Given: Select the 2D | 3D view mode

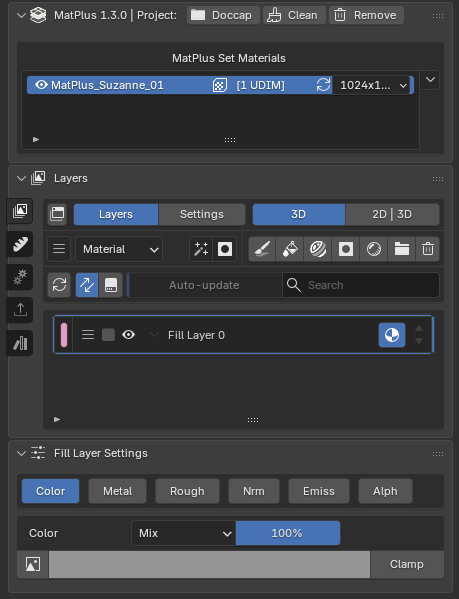Looking at the screenshot, I should tap(392, 214).
